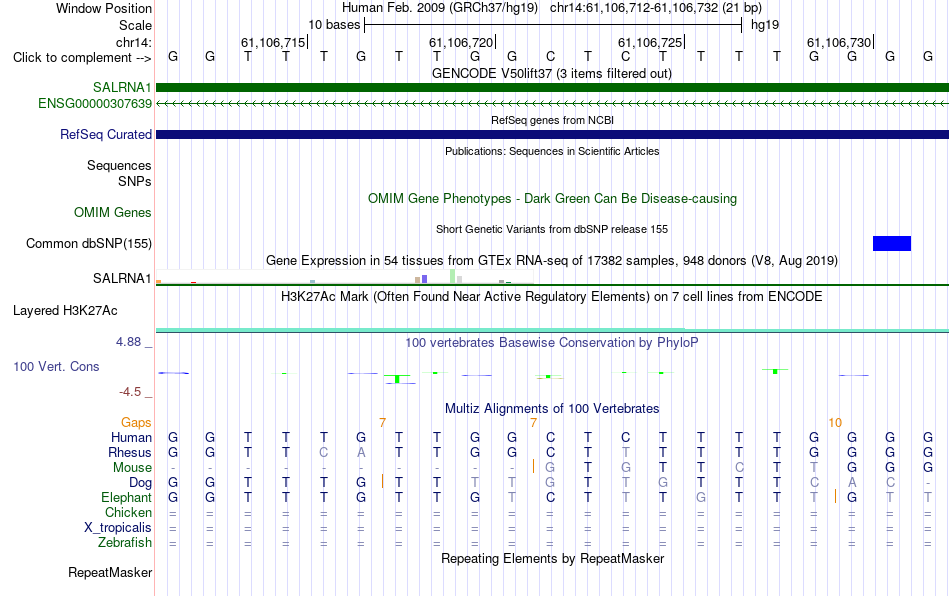Click the Rhesus species row label
950x596 pixels.
130,452
